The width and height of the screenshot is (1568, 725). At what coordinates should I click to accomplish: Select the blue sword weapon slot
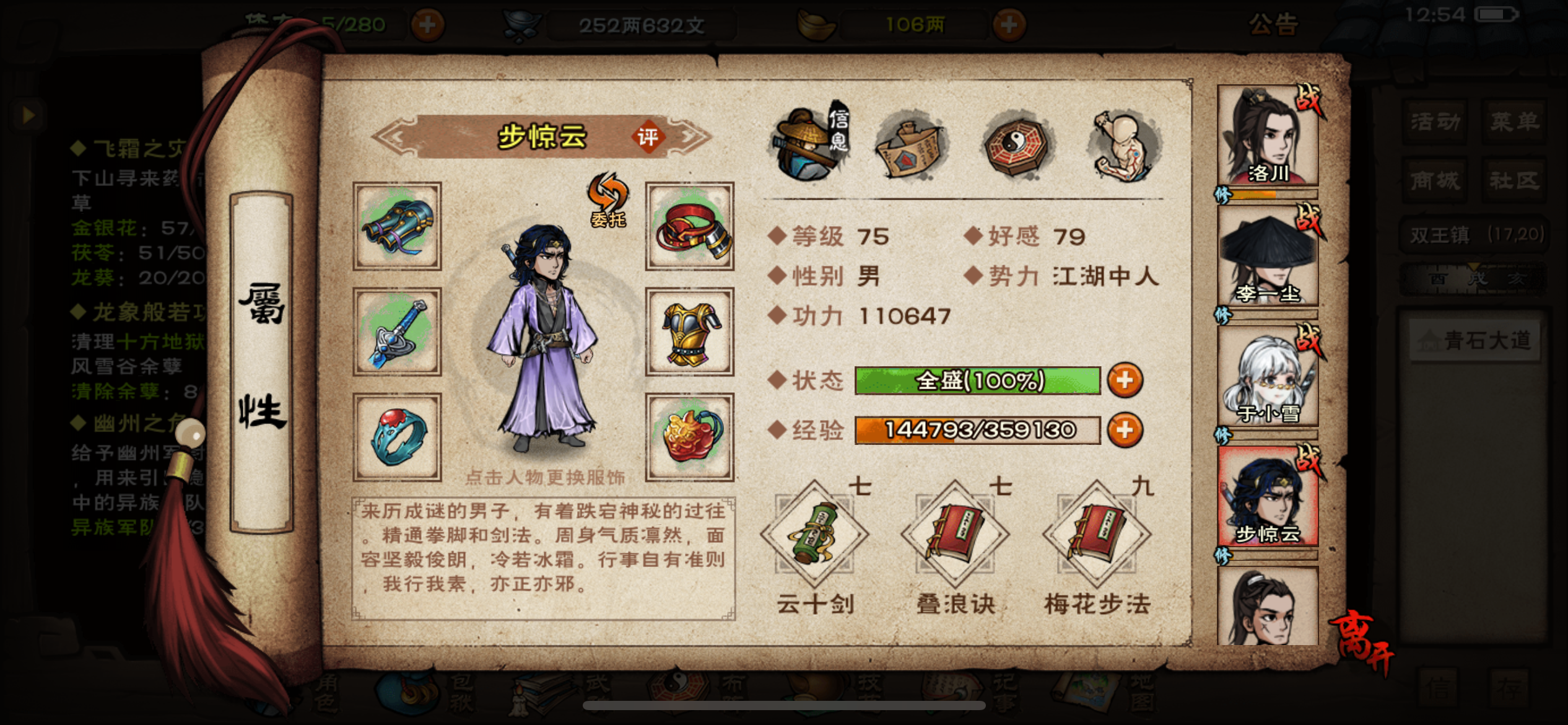[397, 332]
